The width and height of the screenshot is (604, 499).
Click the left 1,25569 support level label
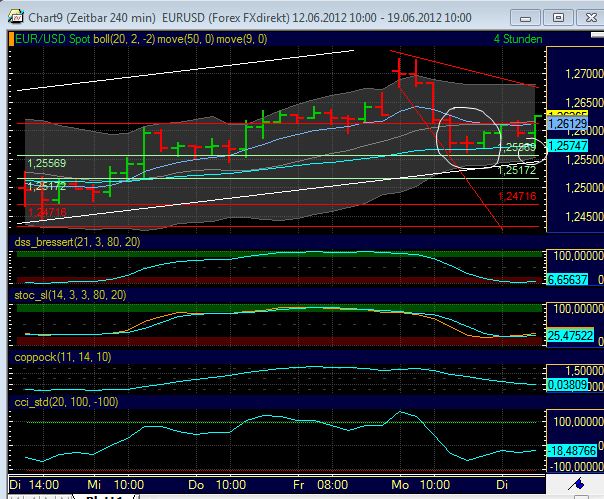47,163
